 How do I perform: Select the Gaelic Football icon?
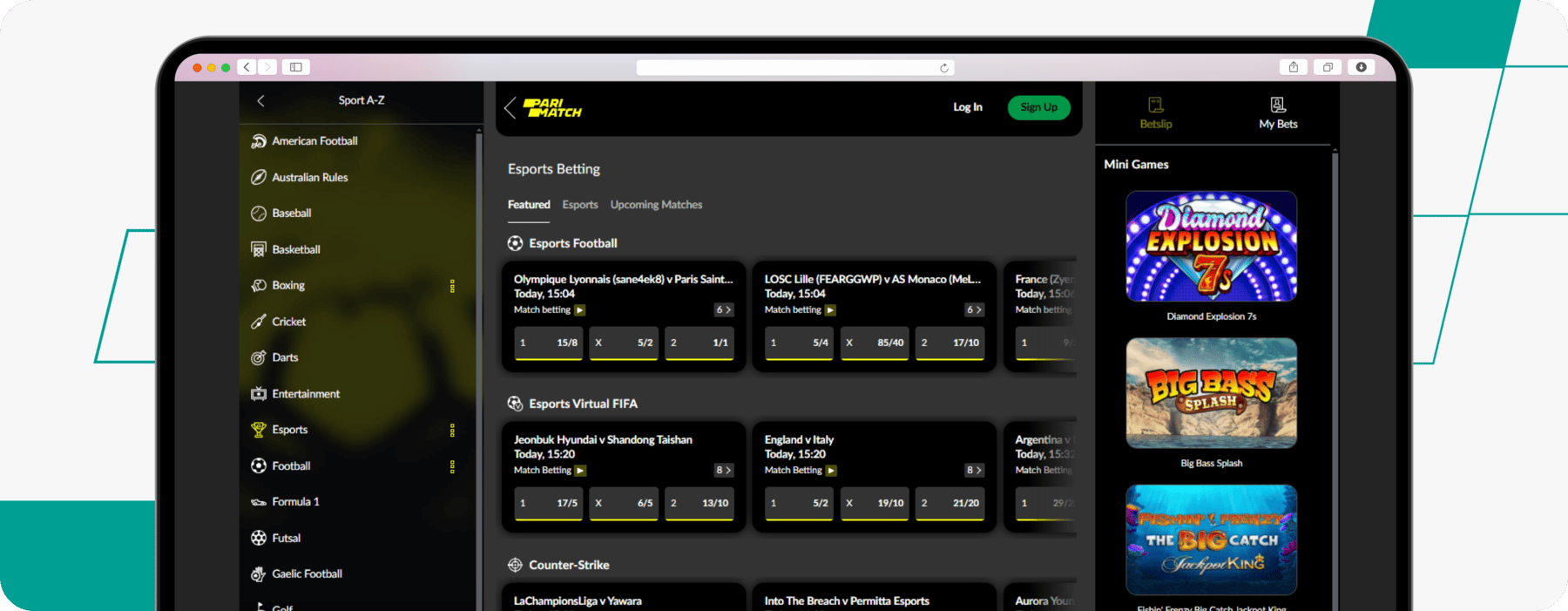point(259,574)
